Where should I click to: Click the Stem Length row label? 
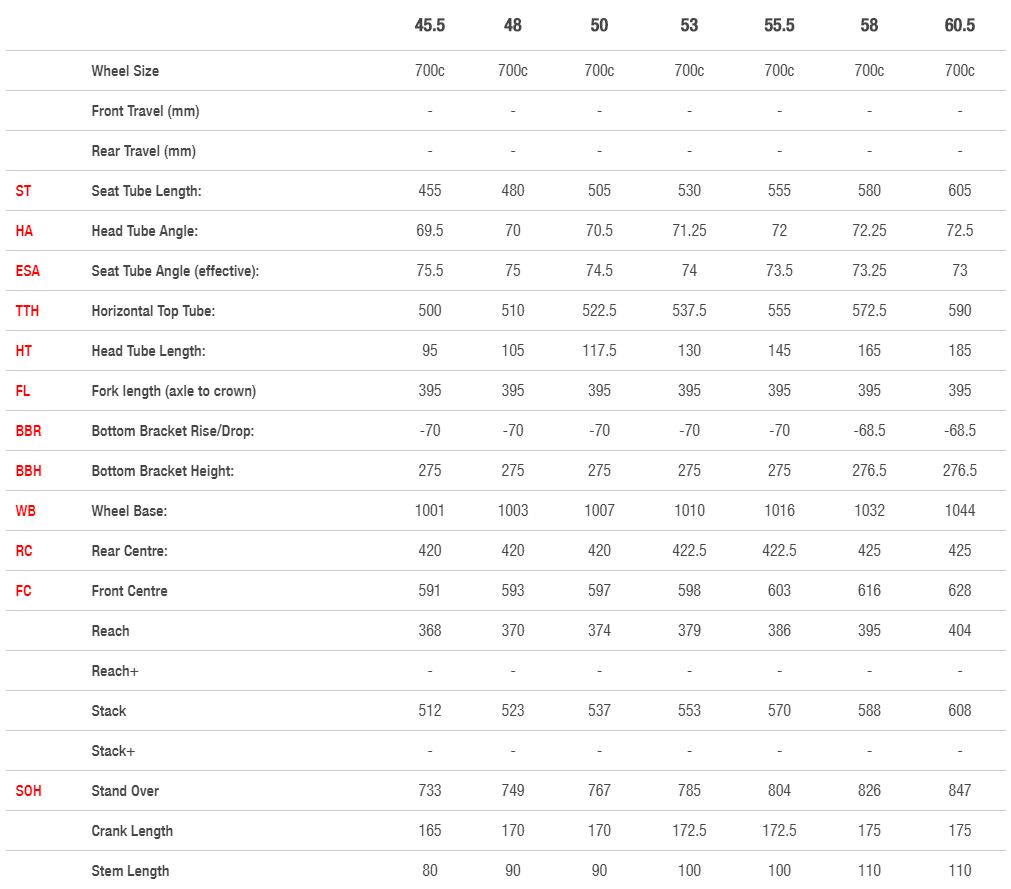[x=130, y=871]
